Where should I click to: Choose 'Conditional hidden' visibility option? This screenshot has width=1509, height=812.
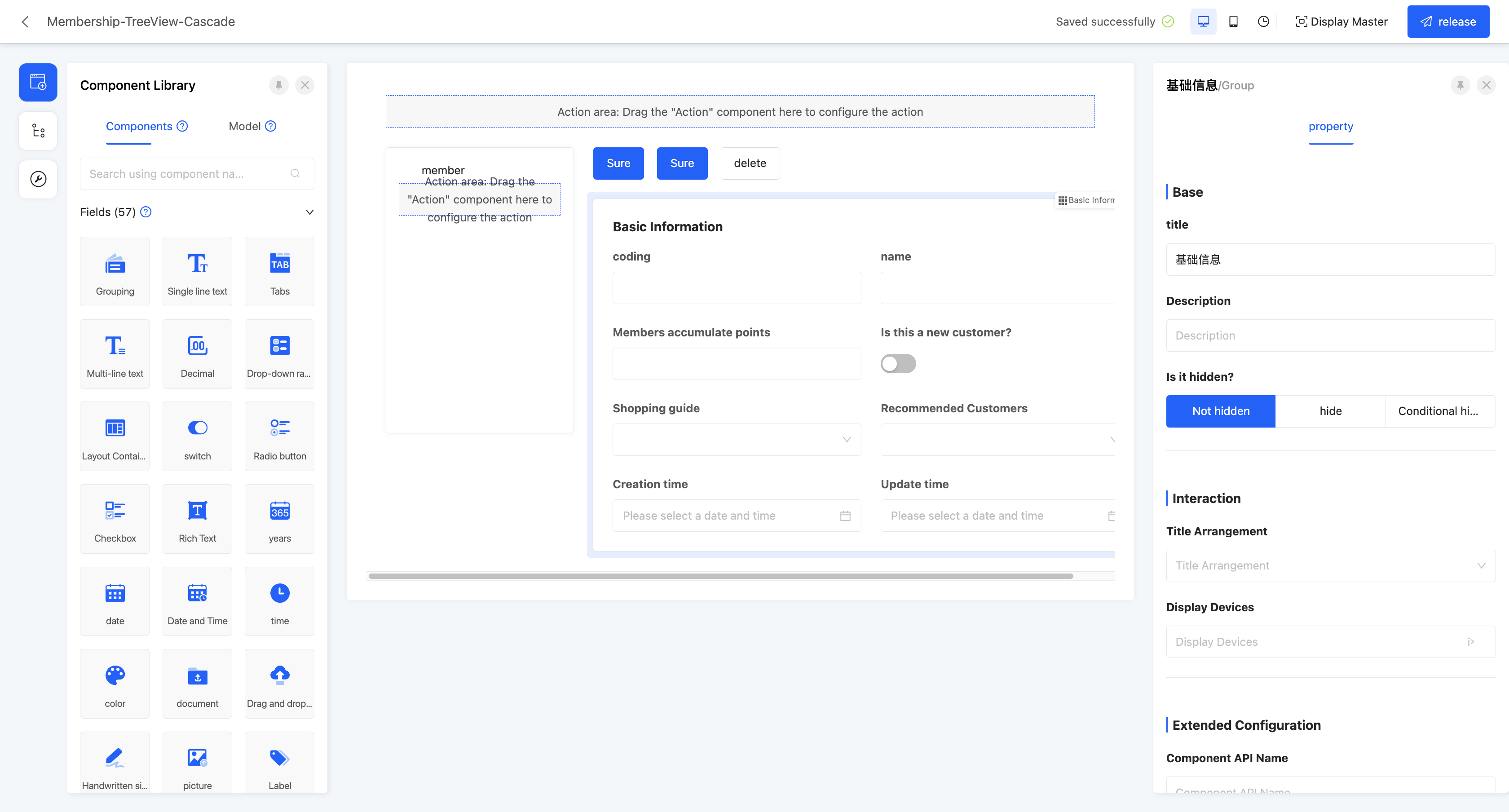tap(1440, 410)
